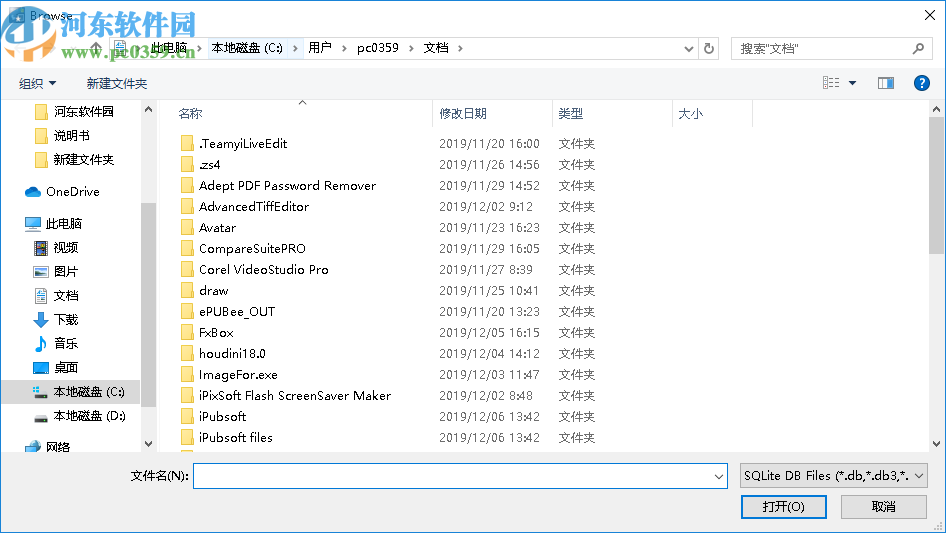Select 音乐 music in sidebar
Image resolution: width=946 pixels, height=533 pixels.
point(56,343)
